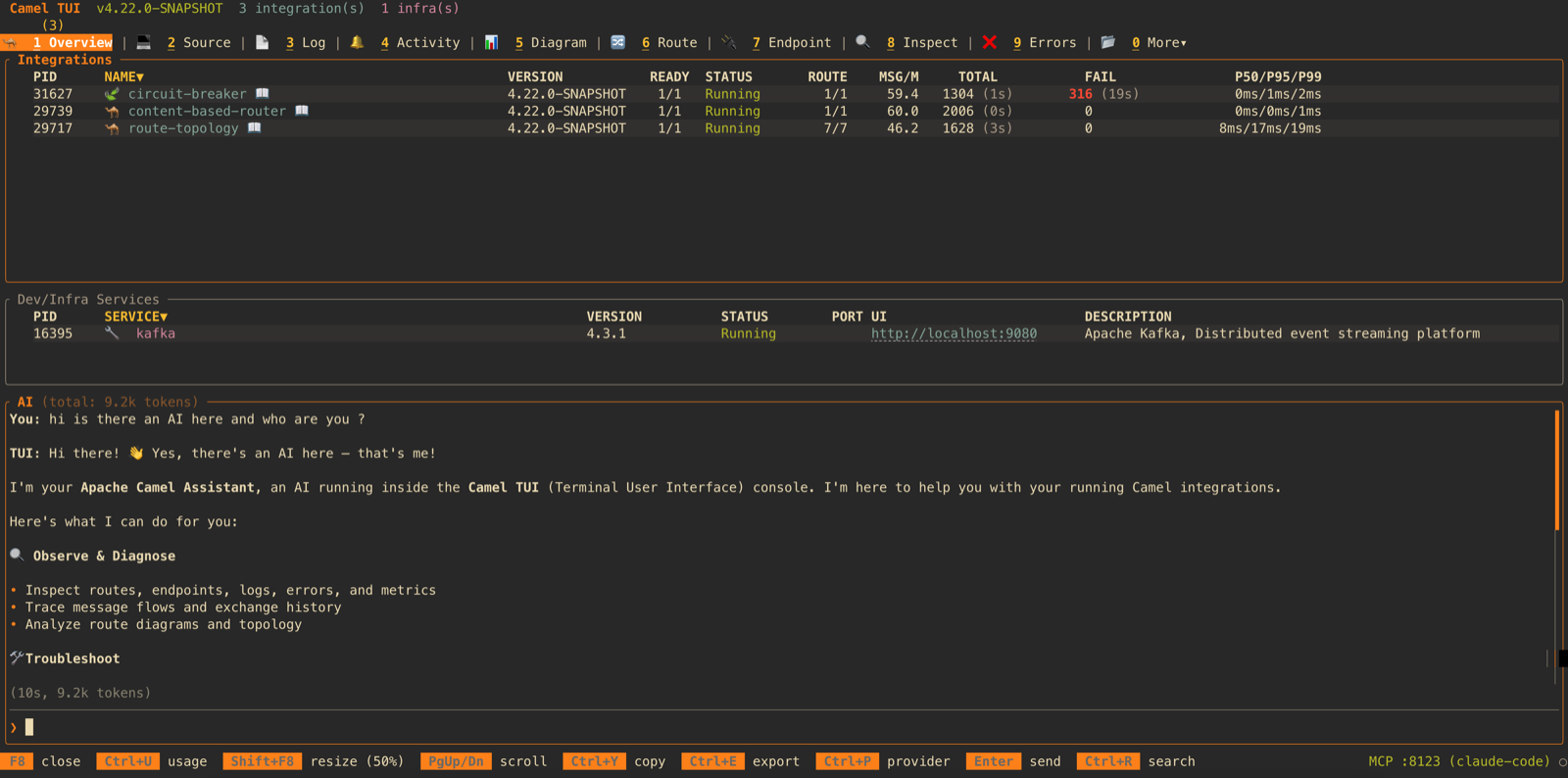1568x778 pixels.
Task: Click the camel icon next to content-based-router
Action: click(x=112, y=111)
